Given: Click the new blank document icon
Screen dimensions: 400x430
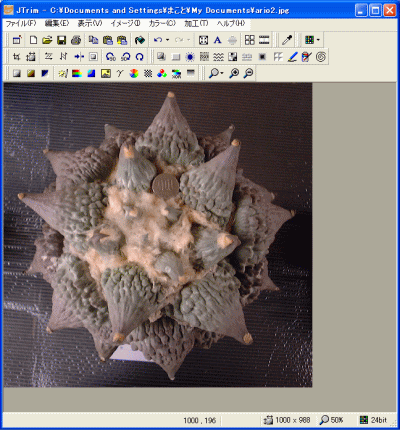Looking at the screenshot, I should (33, 40).
